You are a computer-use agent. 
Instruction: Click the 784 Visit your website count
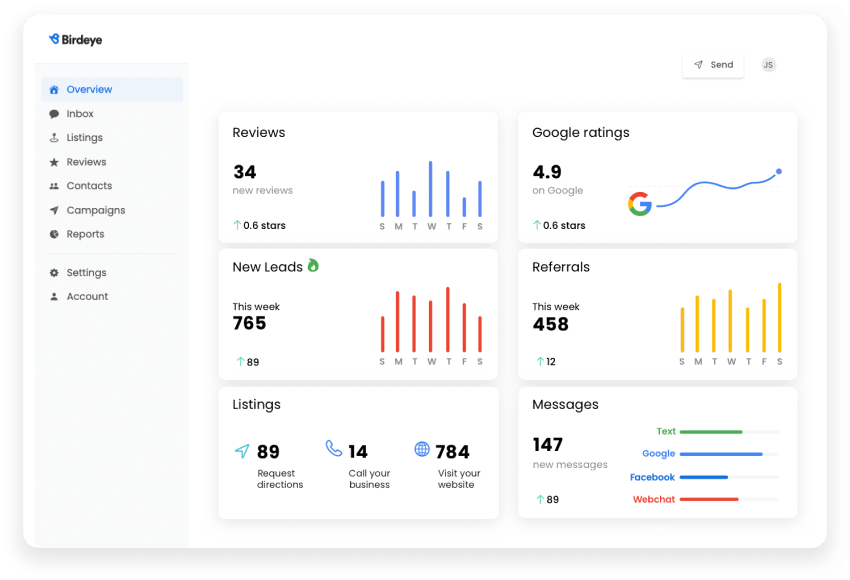(453, 452)
